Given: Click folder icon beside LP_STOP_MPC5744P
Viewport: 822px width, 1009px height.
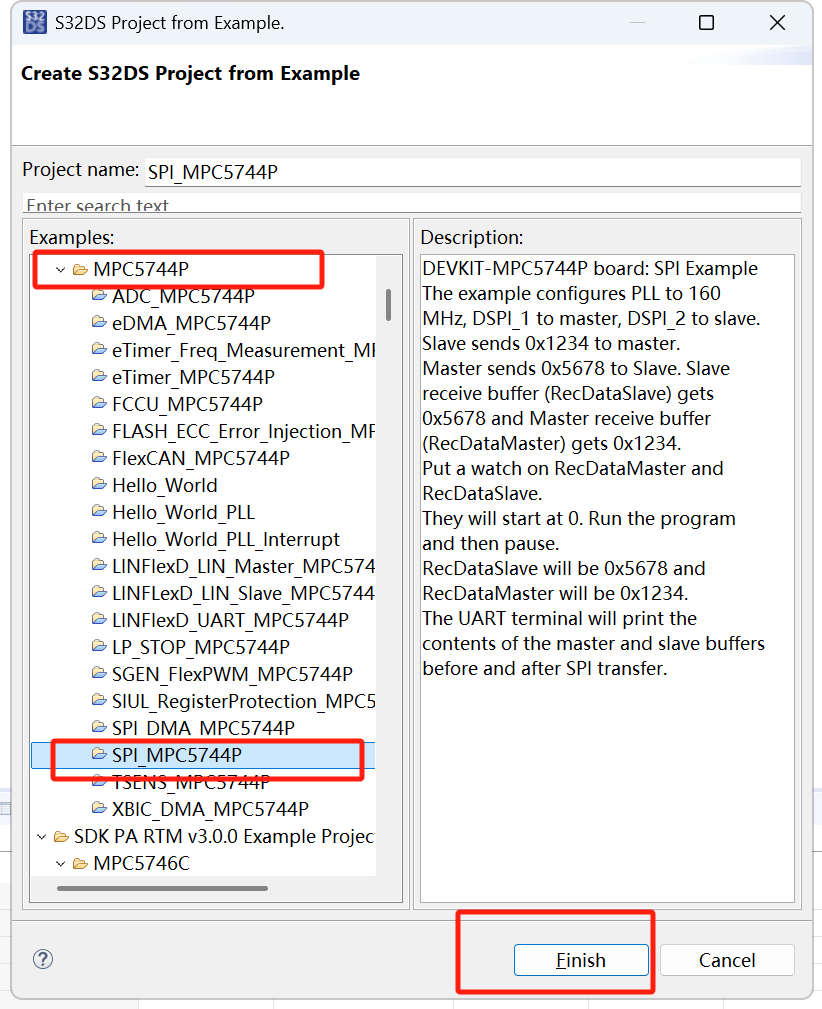Looking at the screenshot, I should tap(99, 647).
